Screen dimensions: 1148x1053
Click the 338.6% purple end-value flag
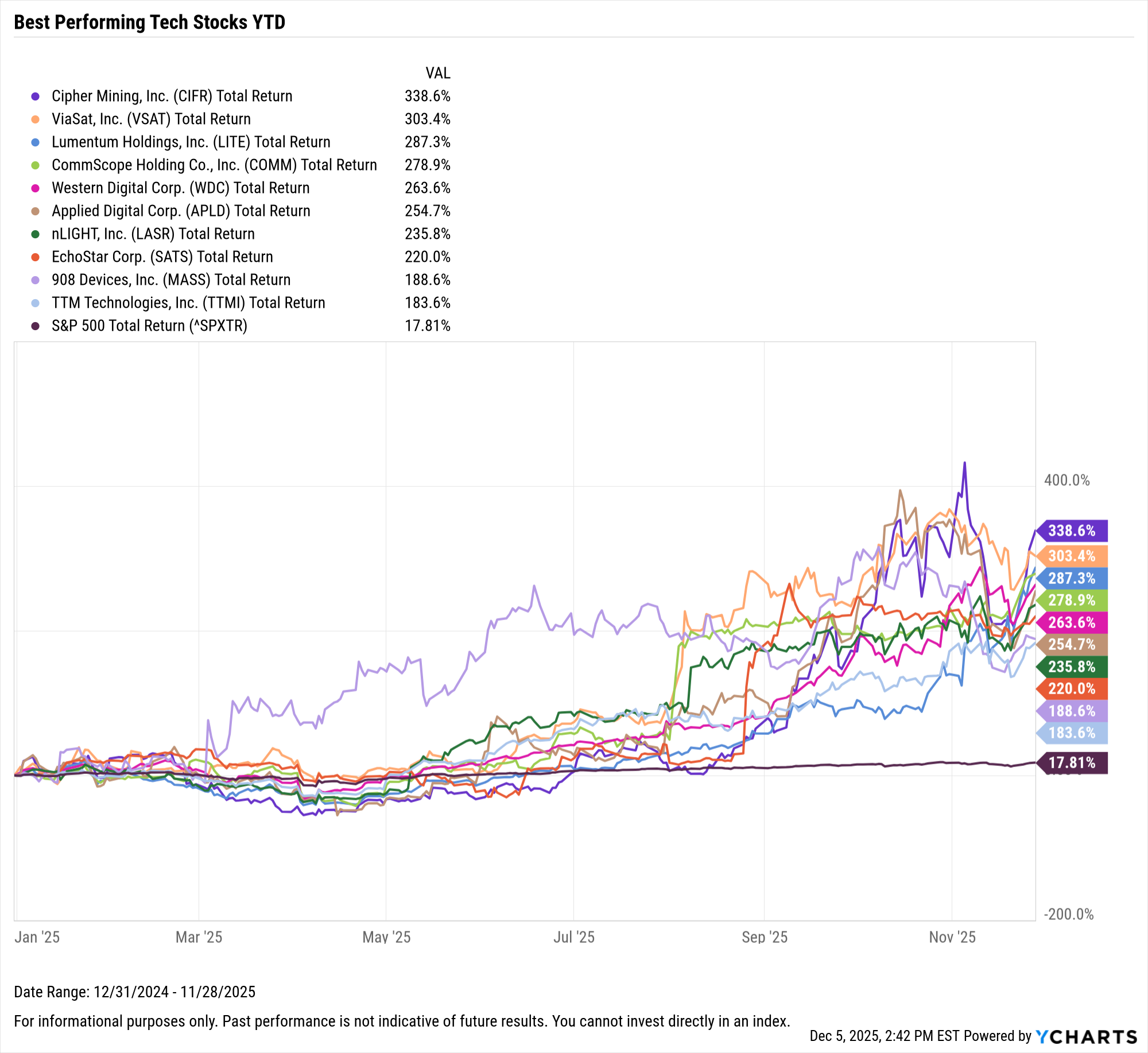[1071, 531]
